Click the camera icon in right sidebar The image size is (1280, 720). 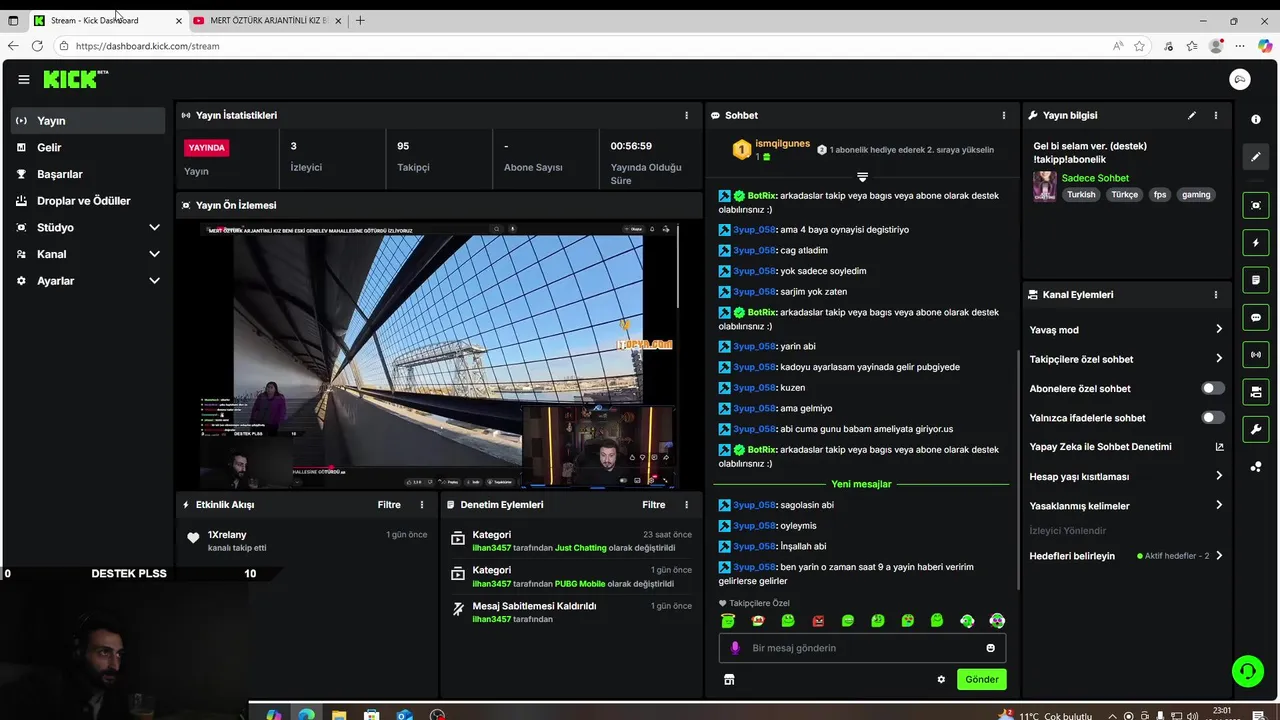[1256, 392]
